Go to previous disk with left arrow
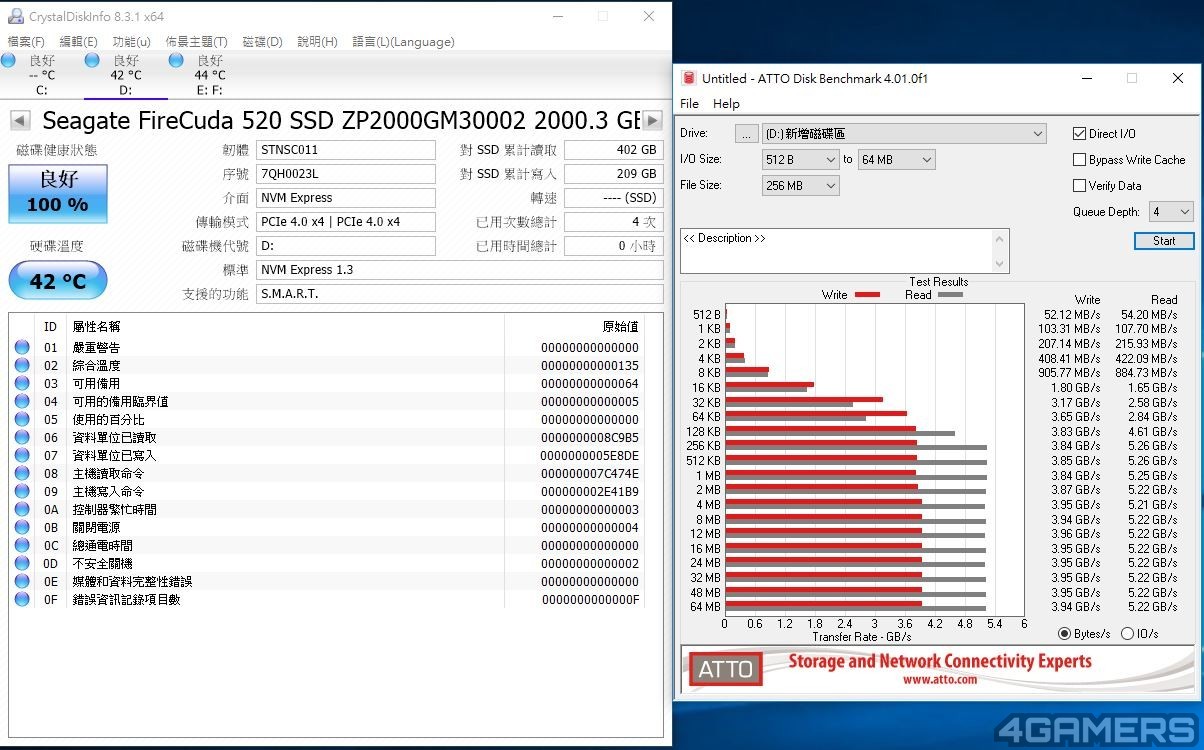 click(x=19, y=120)
